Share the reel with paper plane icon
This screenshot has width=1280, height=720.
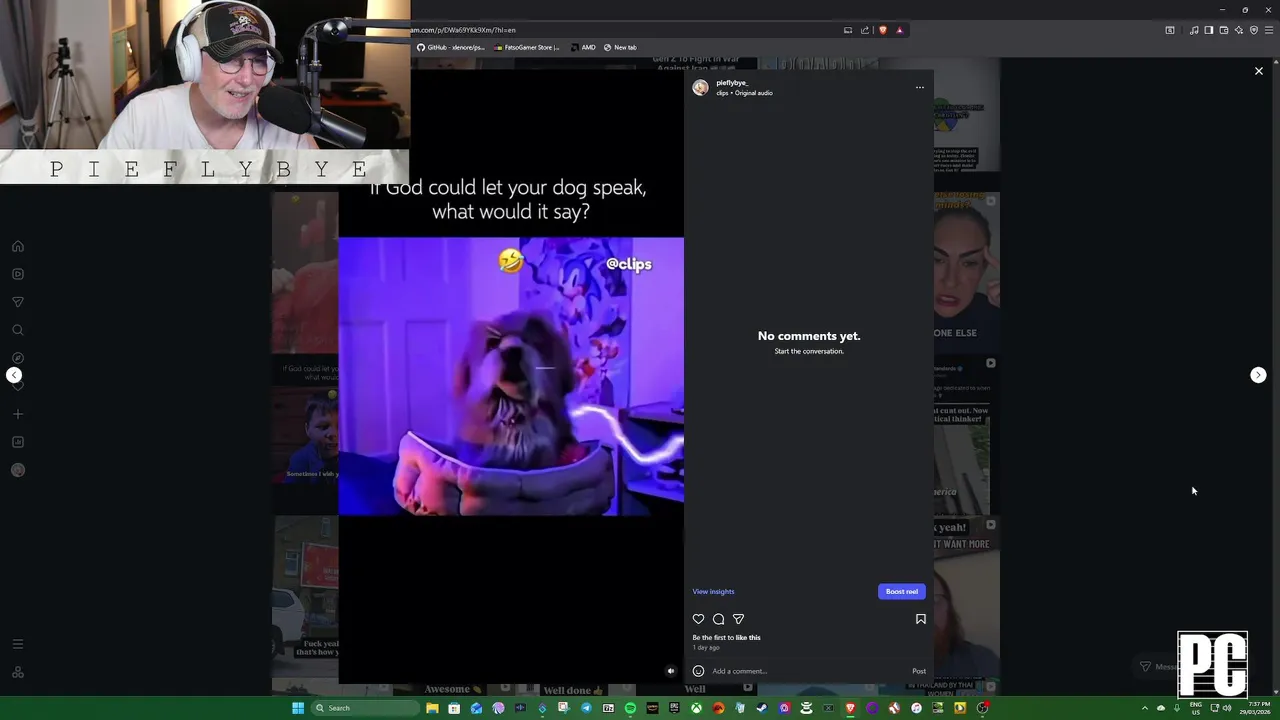(x=738, y=619)
